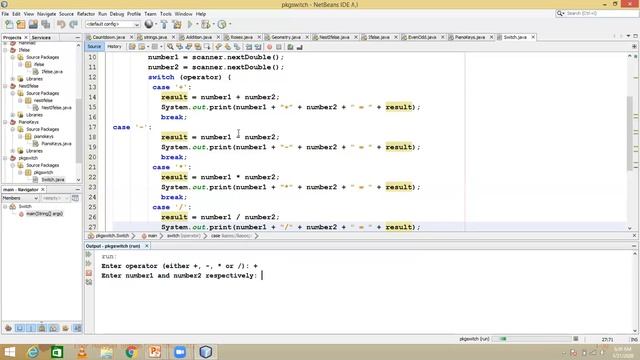Toggle Show Non-Public Members filter in Navigator
The width and height of the screenshot is (640, 360).
42,328
